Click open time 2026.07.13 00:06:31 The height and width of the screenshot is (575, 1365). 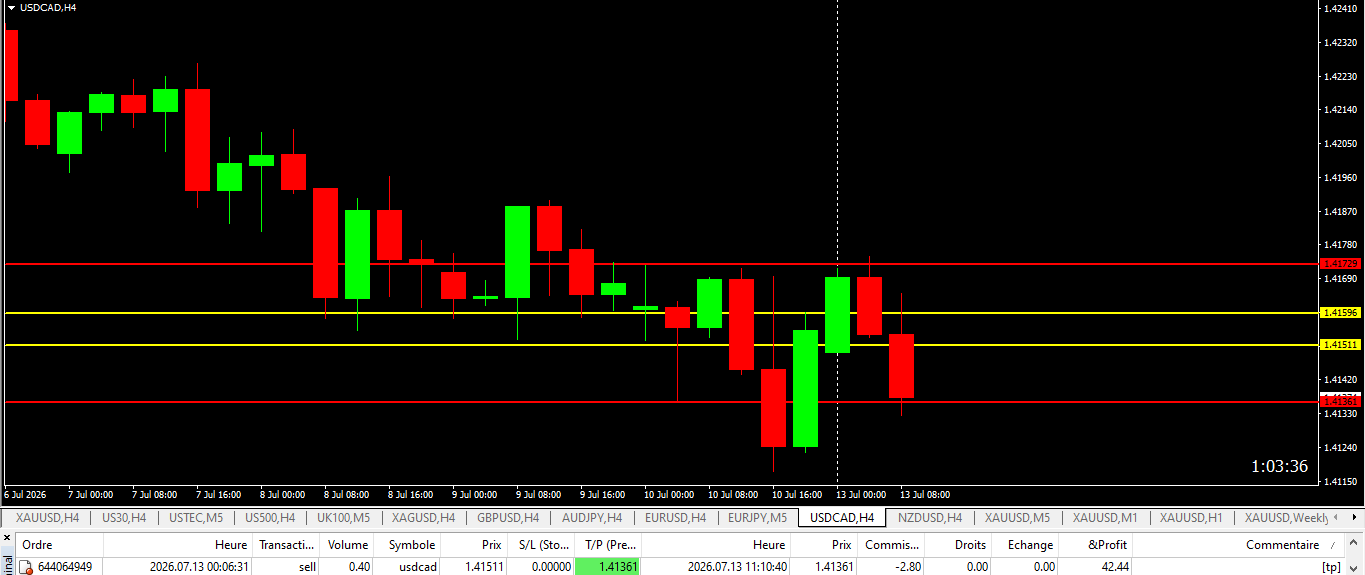pyautogui.click(x=199, y=567)
